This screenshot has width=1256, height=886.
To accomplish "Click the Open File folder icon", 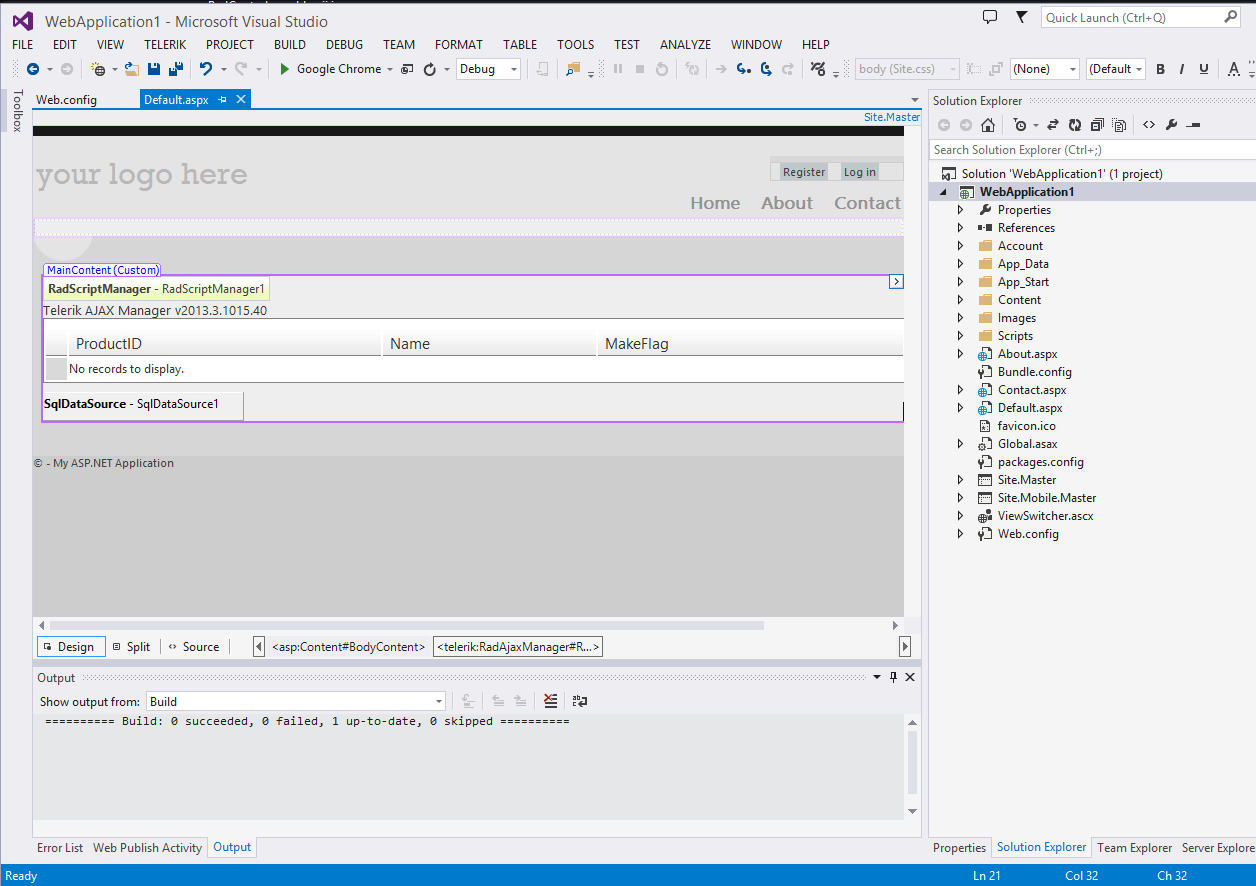I will click(131, 69).
